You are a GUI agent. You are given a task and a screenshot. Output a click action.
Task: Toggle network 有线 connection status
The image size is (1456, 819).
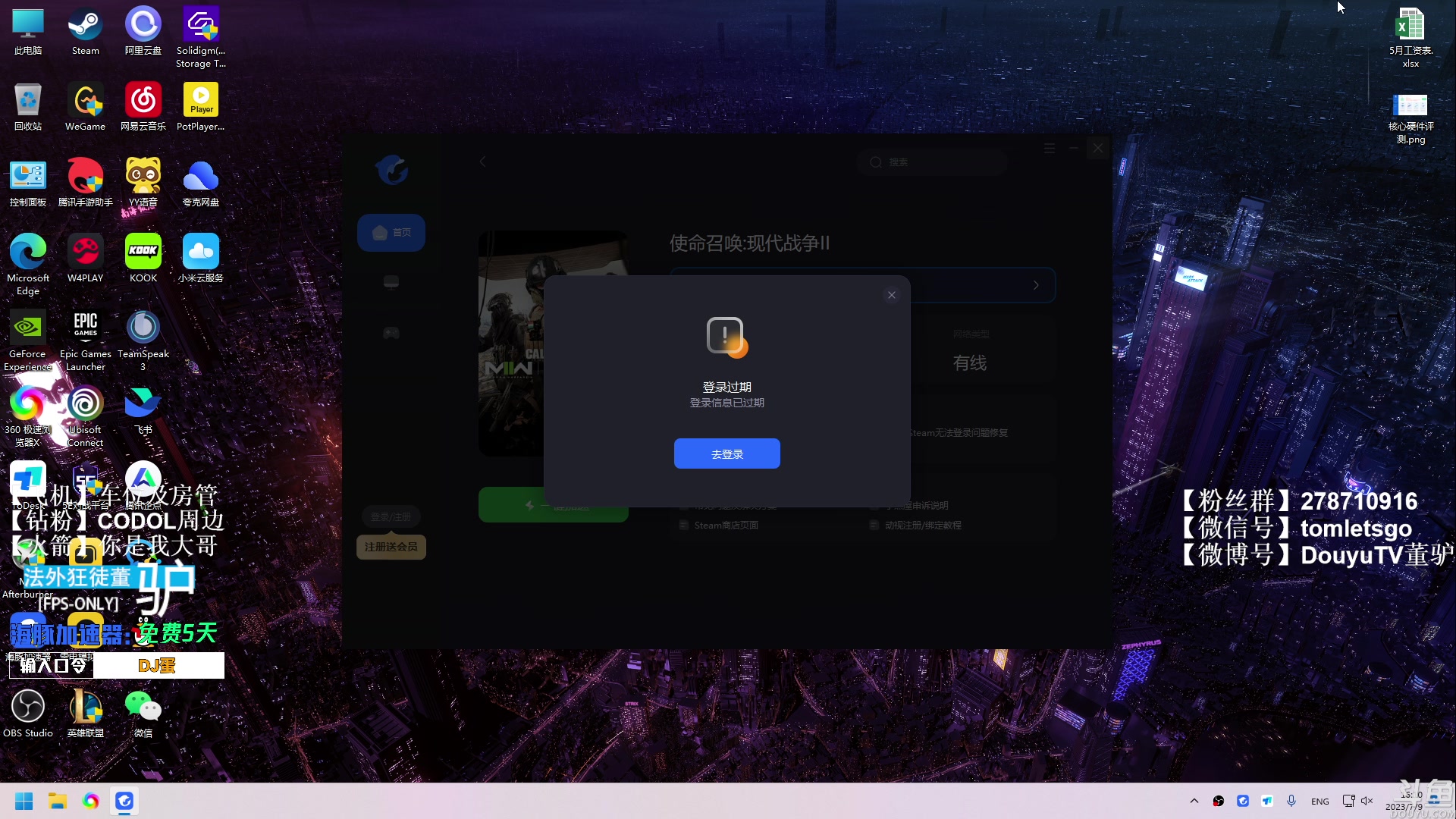click(x=969, y=362)
